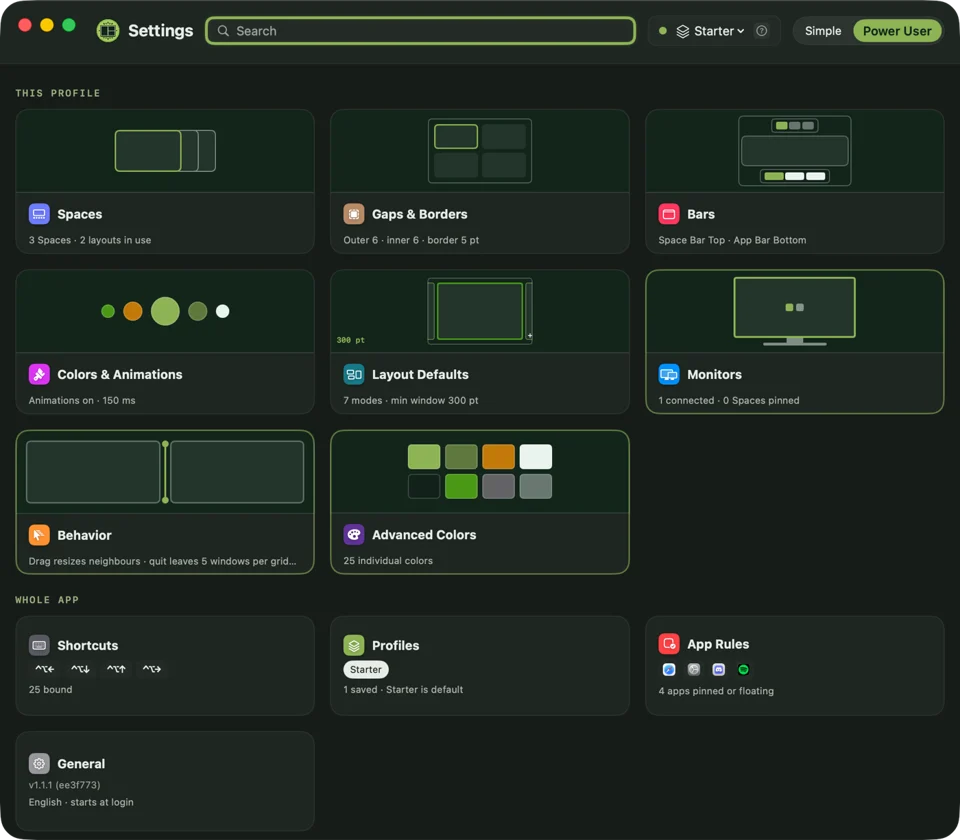960x840 pixels.
Task: Click the control-option-down arrow shortcut glyph
Action: click(x=80, y=669)
